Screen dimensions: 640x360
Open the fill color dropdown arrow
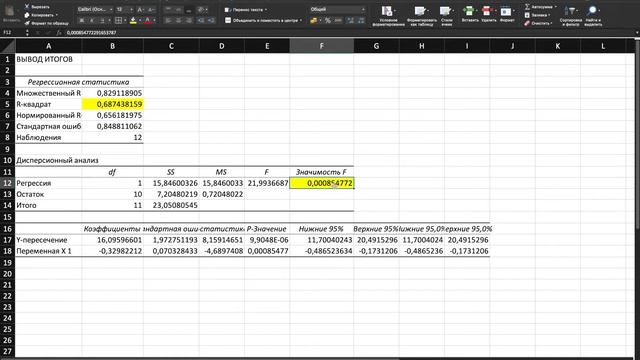coord(140,20)
